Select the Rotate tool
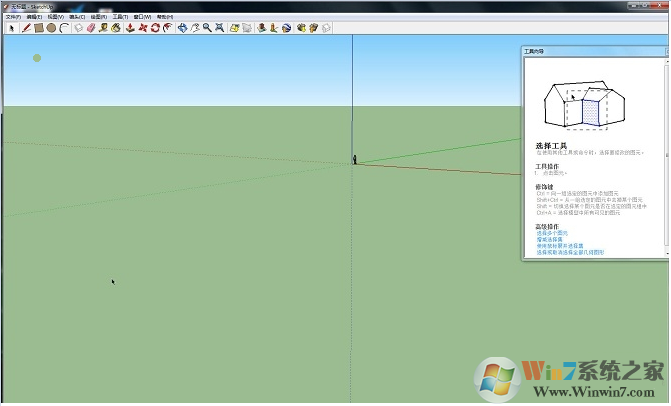 155,28
